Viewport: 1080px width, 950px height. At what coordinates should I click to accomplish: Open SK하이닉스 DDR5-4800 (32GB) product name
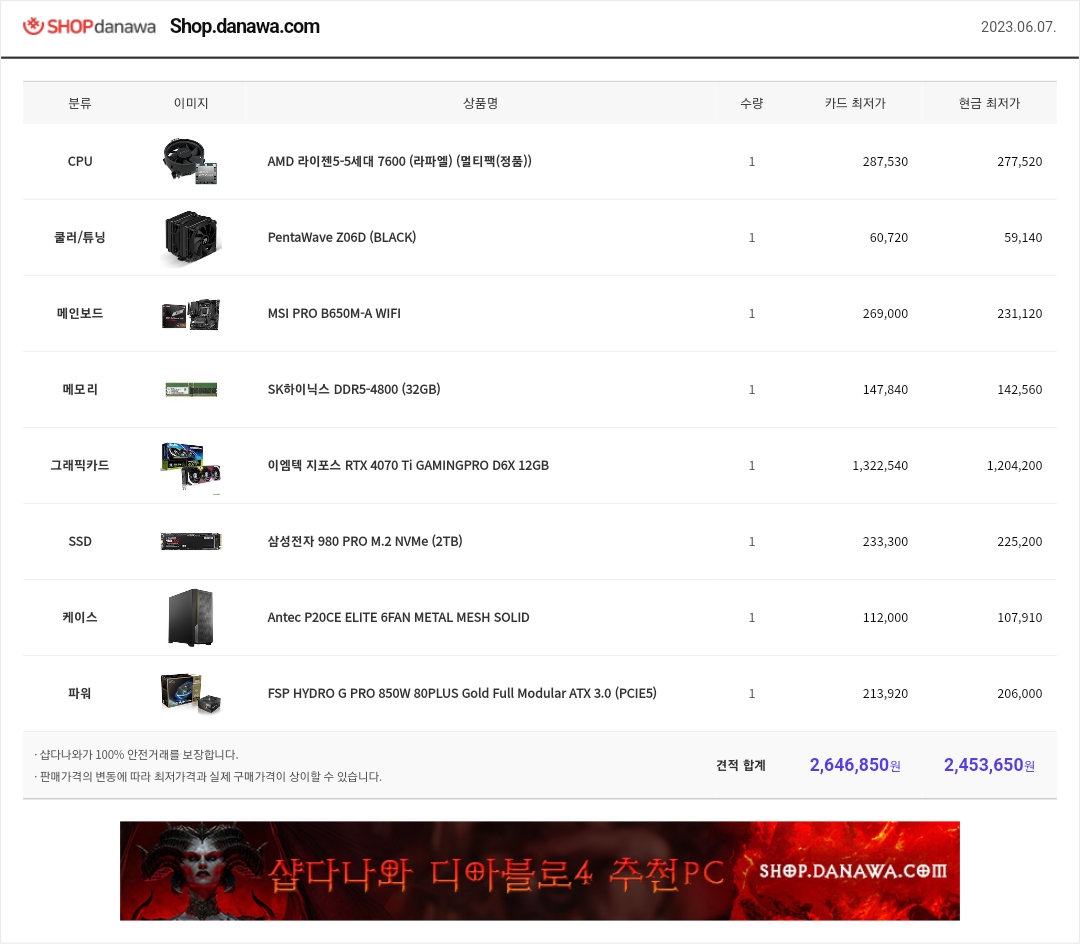354,389
